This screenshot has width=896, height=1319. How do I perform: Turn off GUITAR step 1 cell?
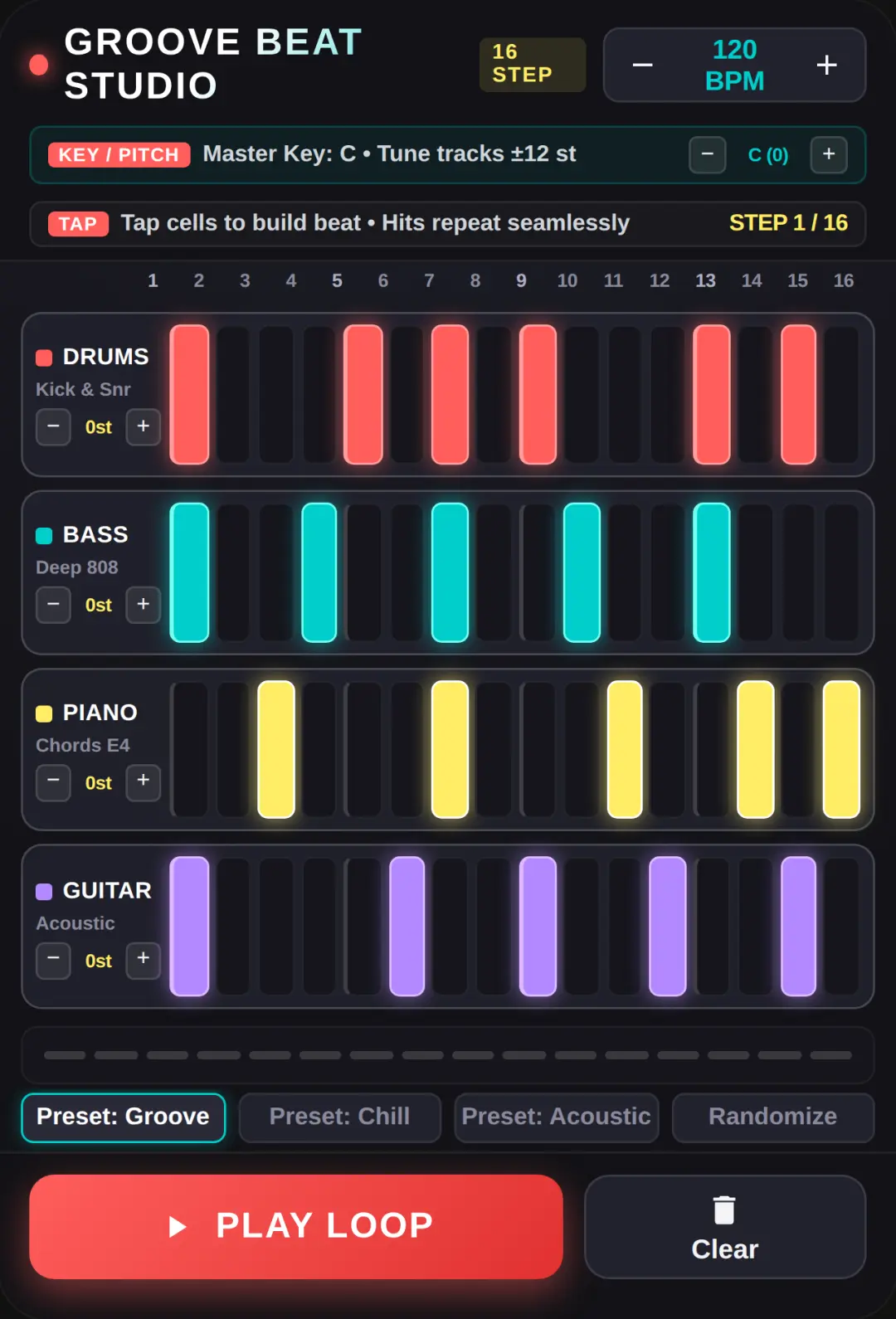pyautogui.click(x=189, y=927)
